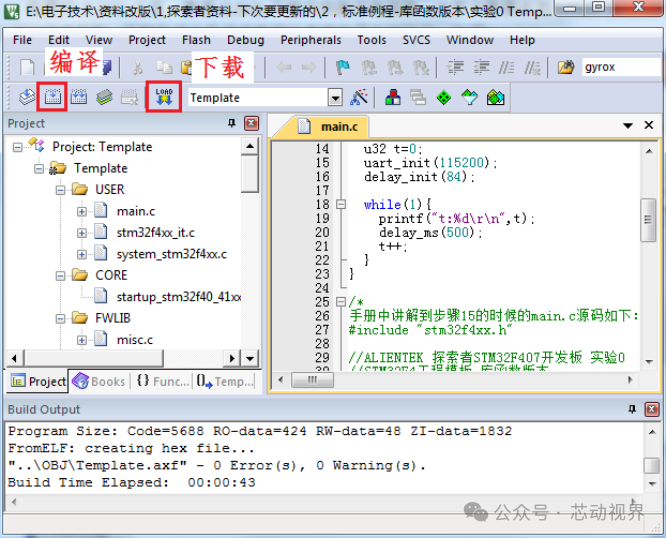Click the Select Software Packs icon
The height and width of the screenshot is (539, 666).
pyautogui.click(x=469, y=97)
